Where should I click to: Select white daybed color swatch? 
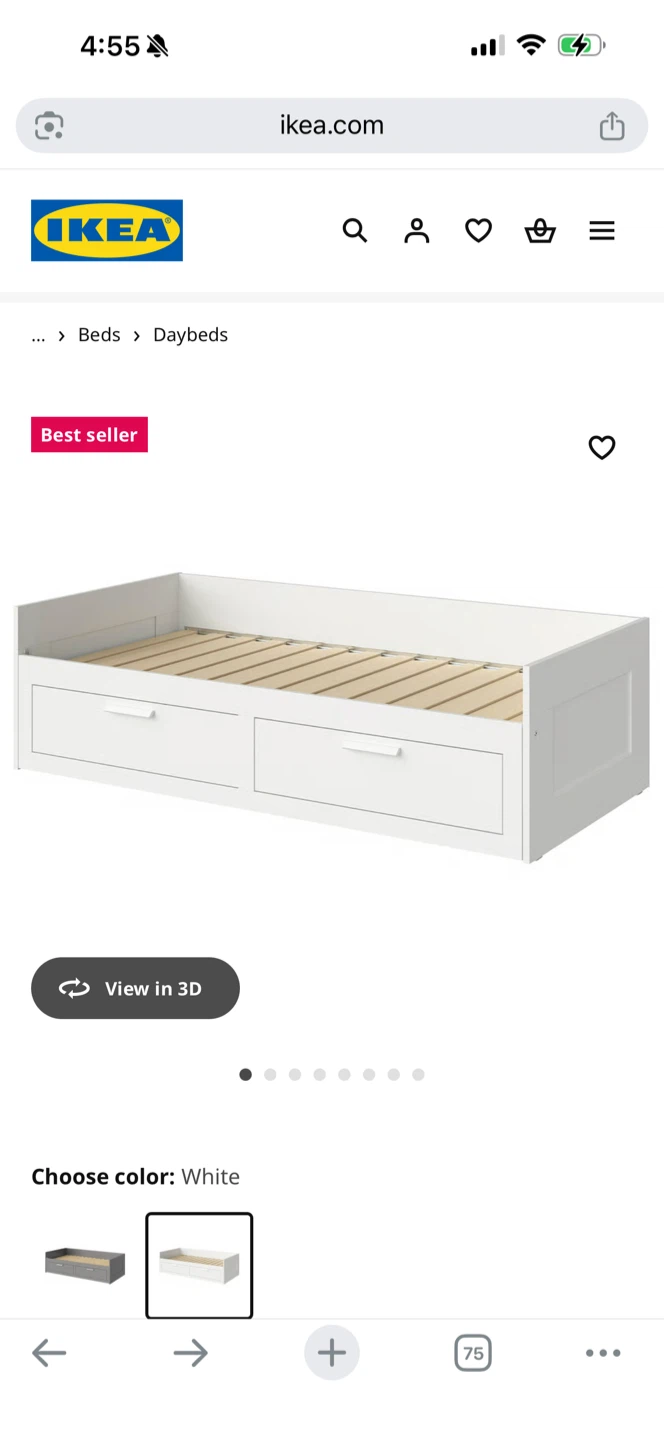[199, 1265]
